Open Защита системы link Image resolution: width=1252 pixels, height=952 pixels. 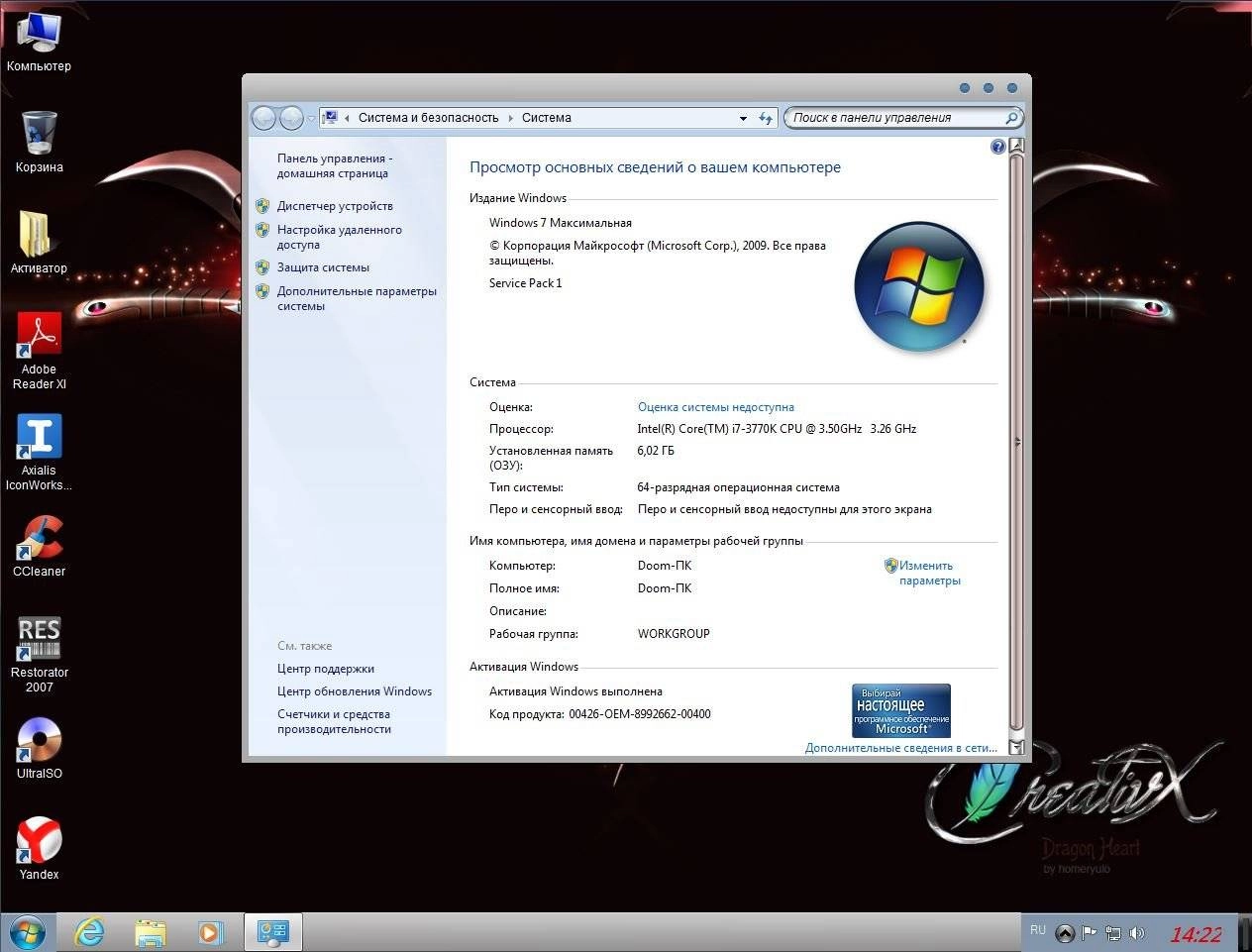point(323,267)
